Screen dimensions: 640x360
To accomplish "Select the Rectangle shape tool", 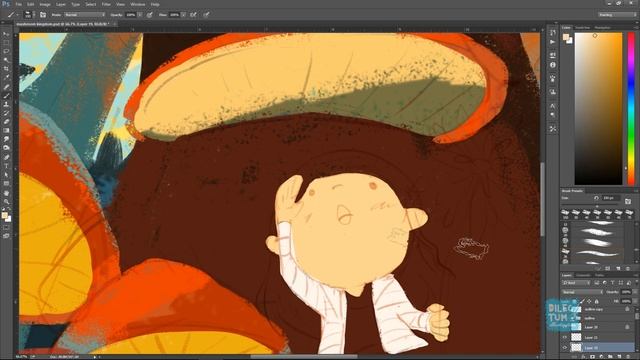I will 6,184.
